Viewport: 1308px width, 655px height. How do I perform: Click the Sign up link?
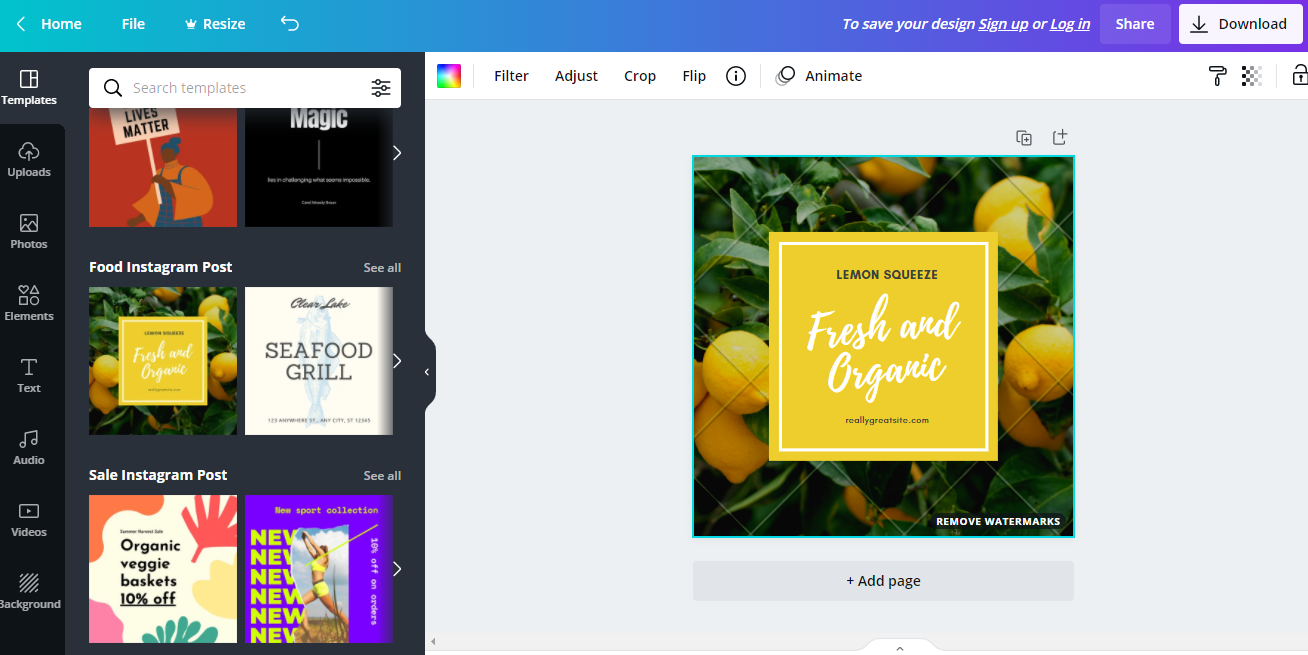click(1003, 24)
